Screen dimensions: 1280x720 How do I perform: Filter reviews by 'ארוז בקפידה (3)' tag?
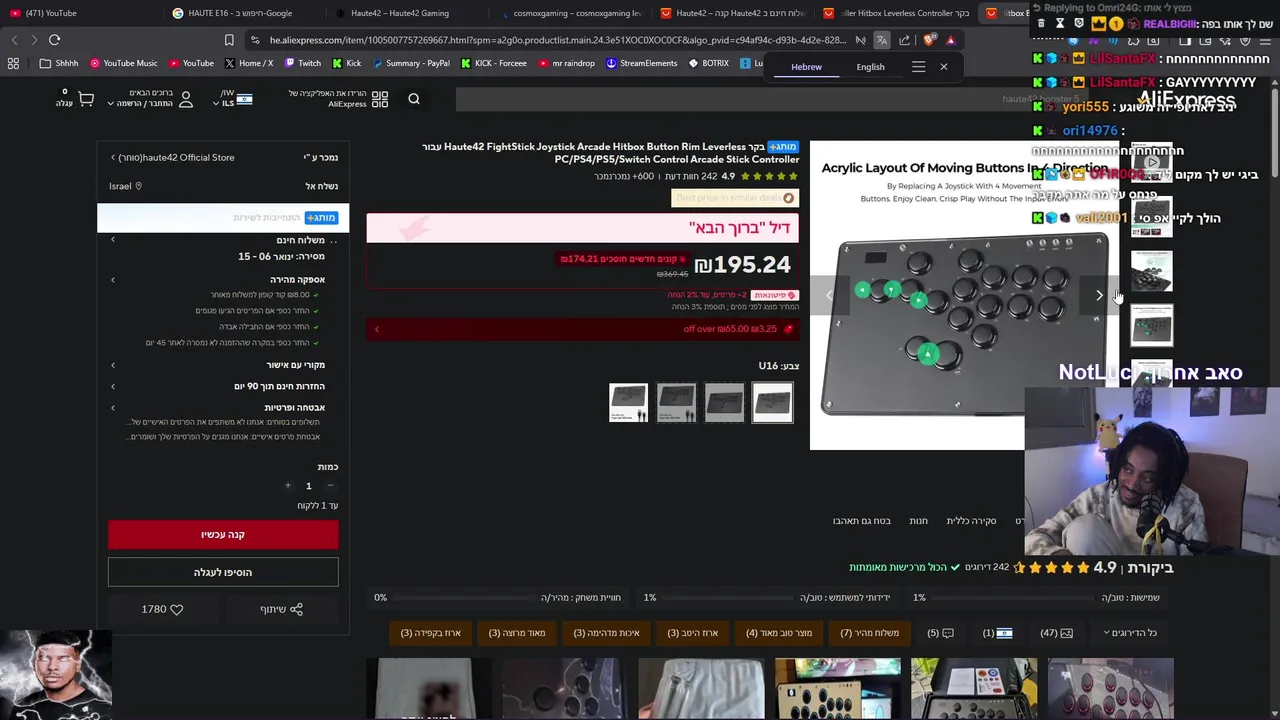coord(431,633)
